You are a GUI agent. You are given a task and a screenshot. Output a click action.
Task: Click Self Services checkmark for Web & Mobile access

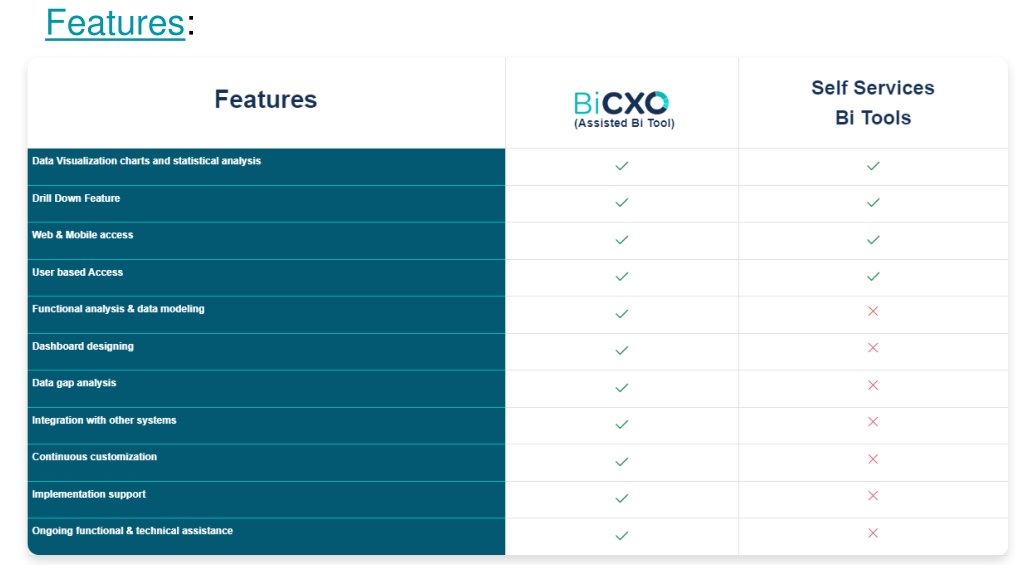(873, 240)
